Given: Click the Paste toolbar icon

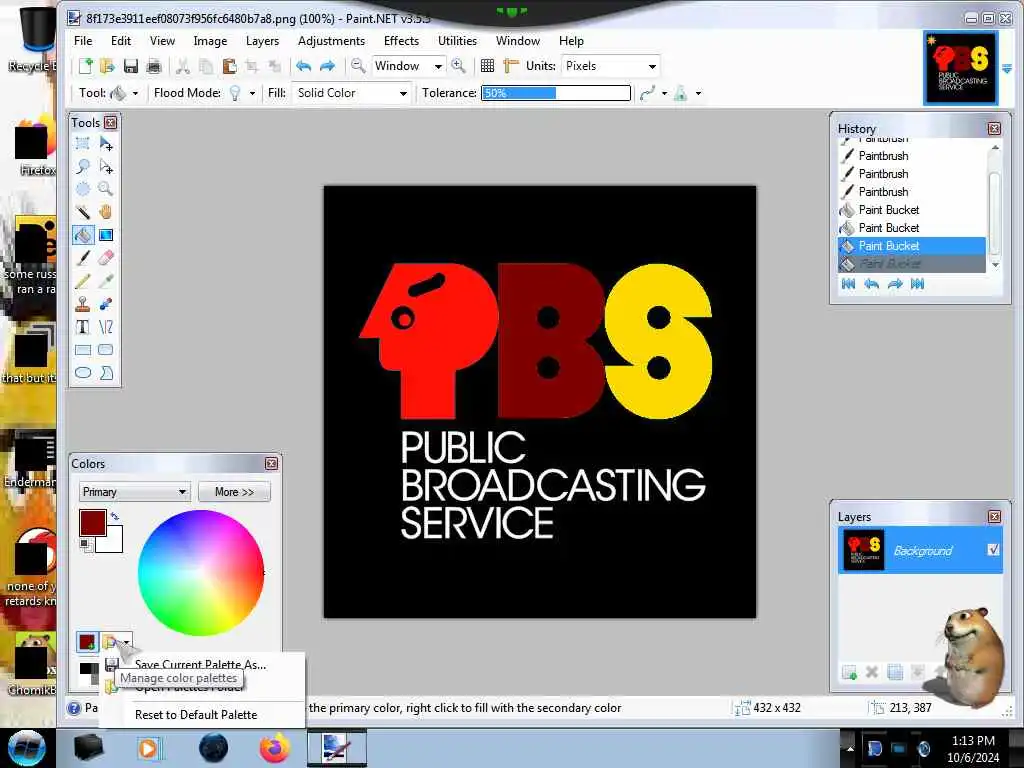Looking at the screenshot, I should click(x=229, y=66).
